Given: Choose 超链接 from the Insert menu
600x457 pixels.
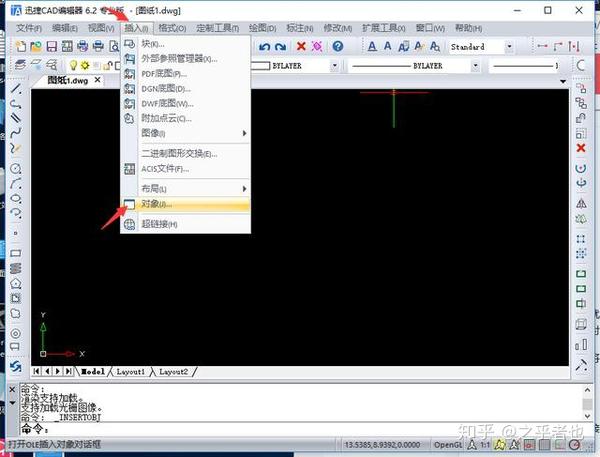Looking at the screenshot, I should click(x=186, y=224).
